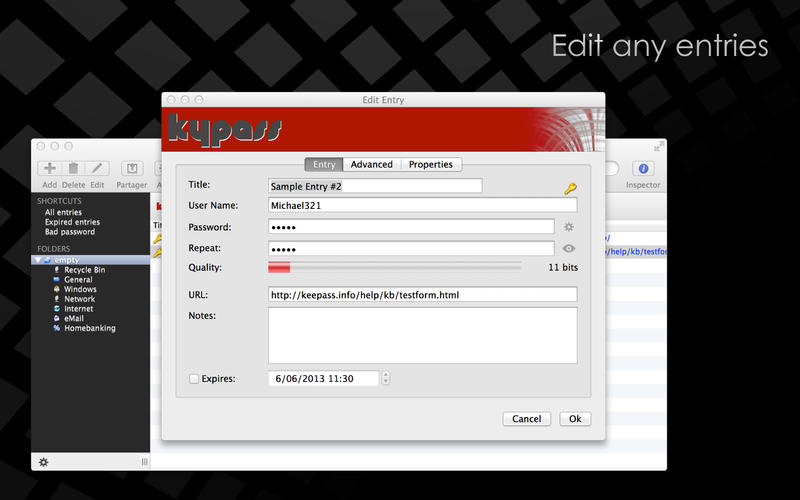Open the Inspector info icon
The height and width of the screenshot is (500, 800).
(643, 169)
